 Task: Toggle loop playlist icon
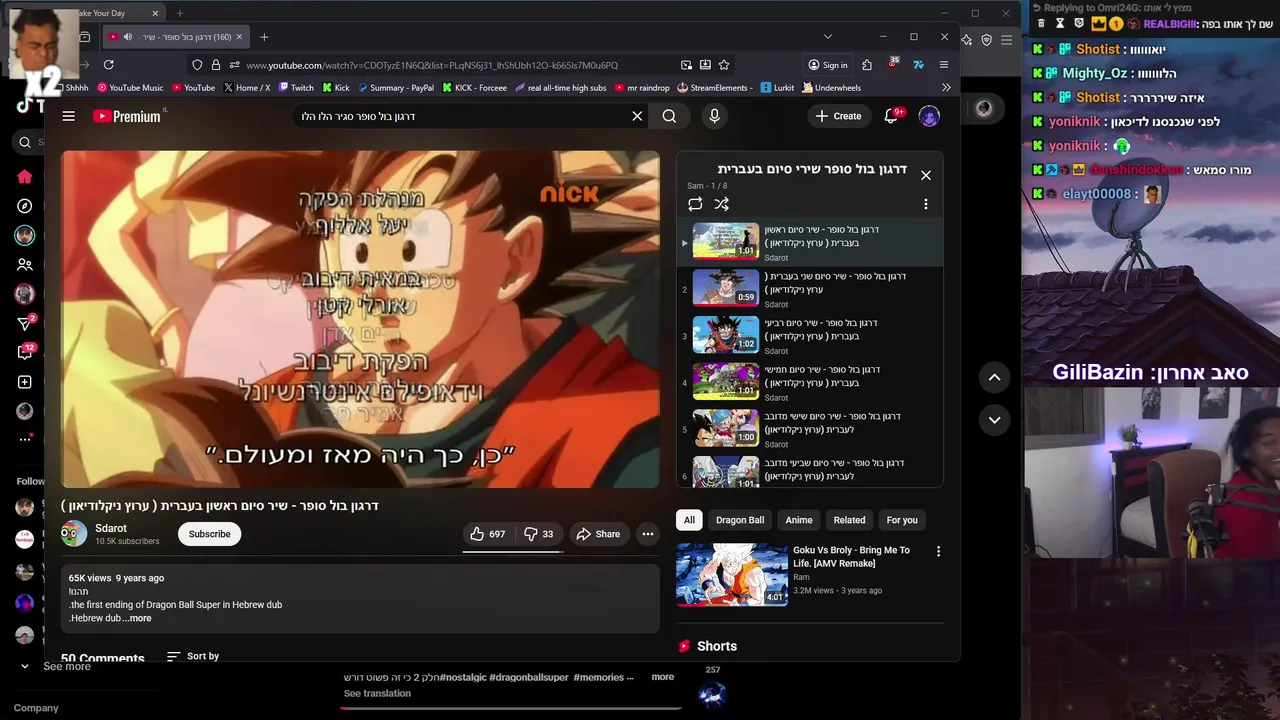tap(695, 204)
